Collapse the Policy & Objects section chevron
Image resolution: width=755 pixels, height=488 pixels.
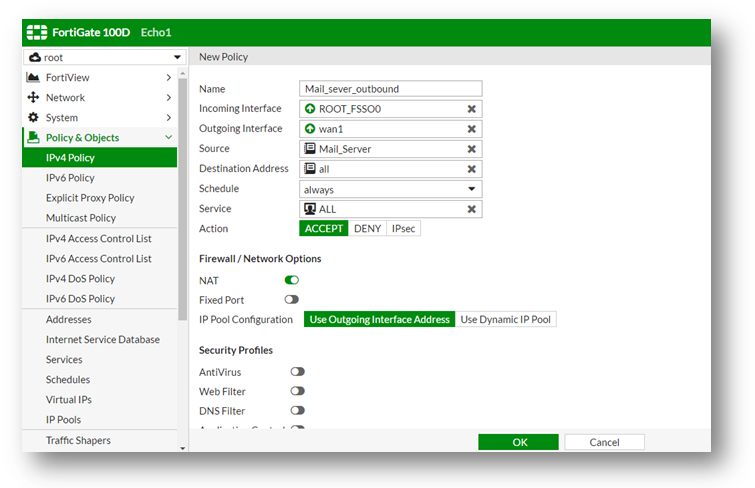[x=169, y=137]
